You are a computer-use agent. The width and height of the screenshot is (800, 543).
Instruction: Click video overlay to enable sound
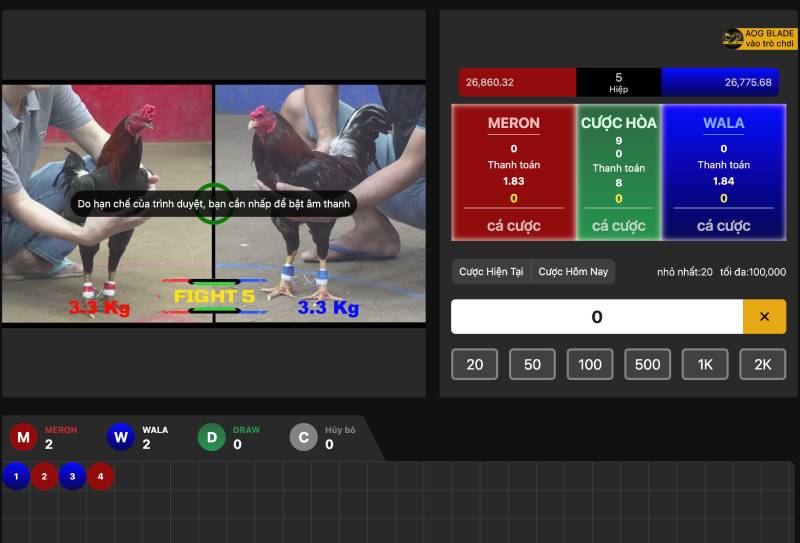pos(213,204)
